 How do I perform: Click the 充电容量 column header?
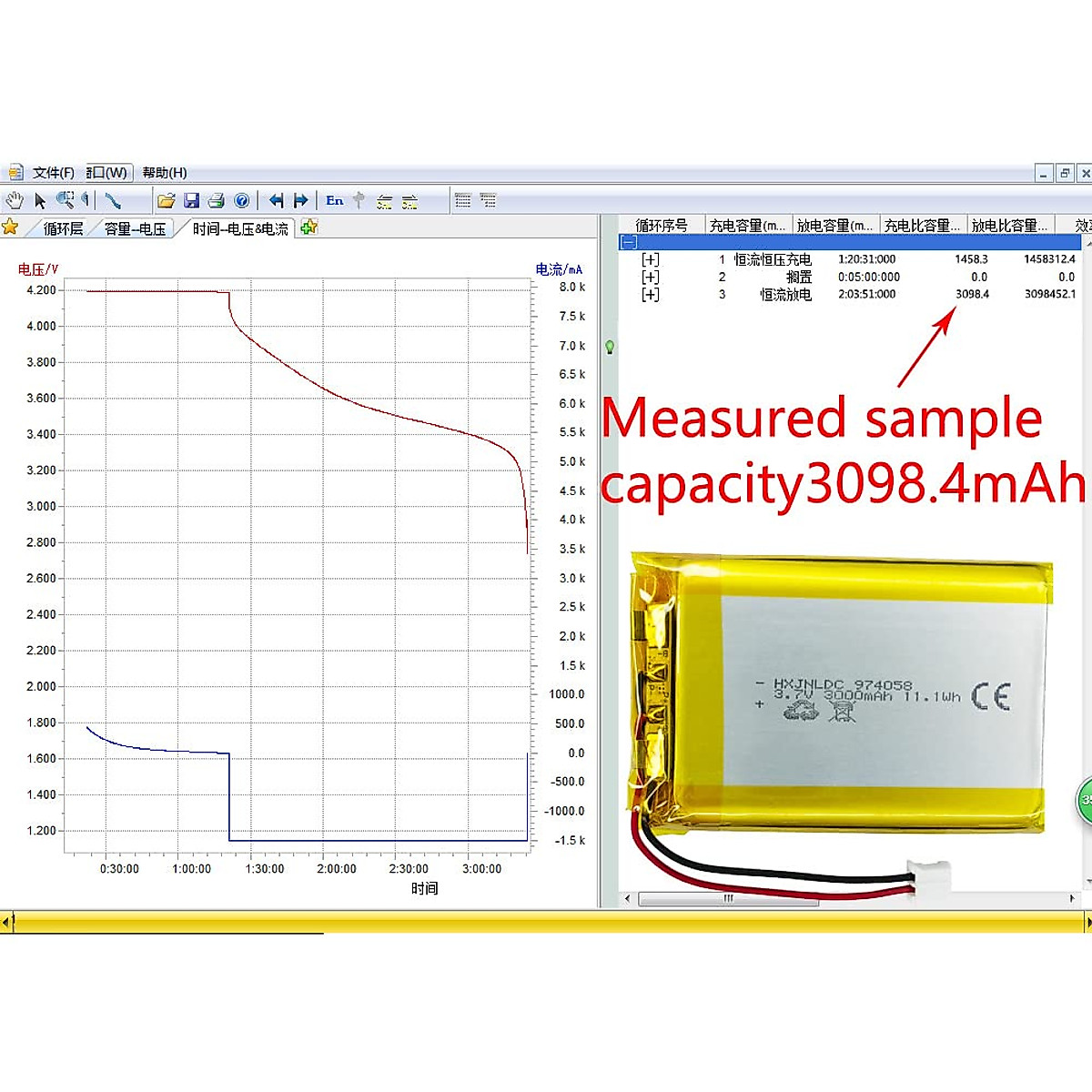pos(747,225)
